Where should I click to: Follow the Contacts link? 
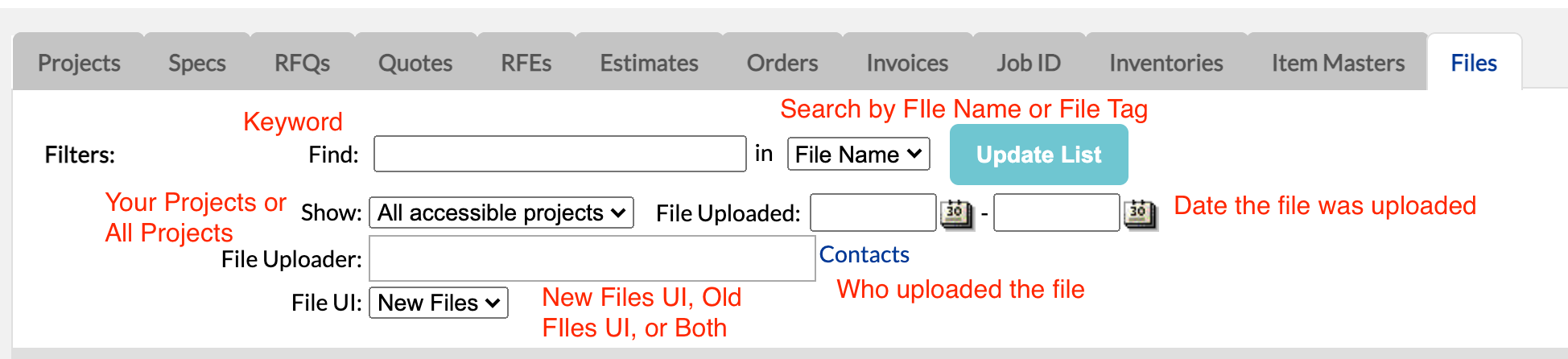[x=864, y=254]
